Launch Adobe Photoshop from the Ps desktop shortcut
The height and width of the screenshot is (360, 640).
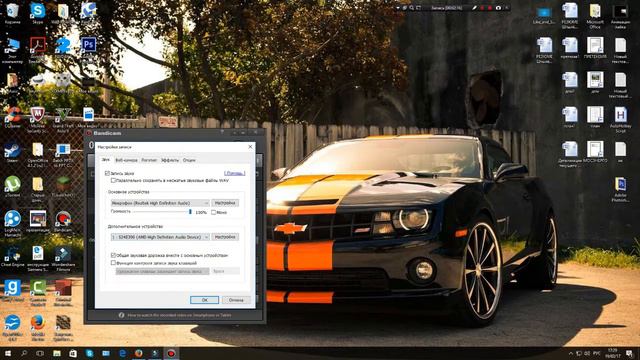pyautogui.click(x=88, y=45)
